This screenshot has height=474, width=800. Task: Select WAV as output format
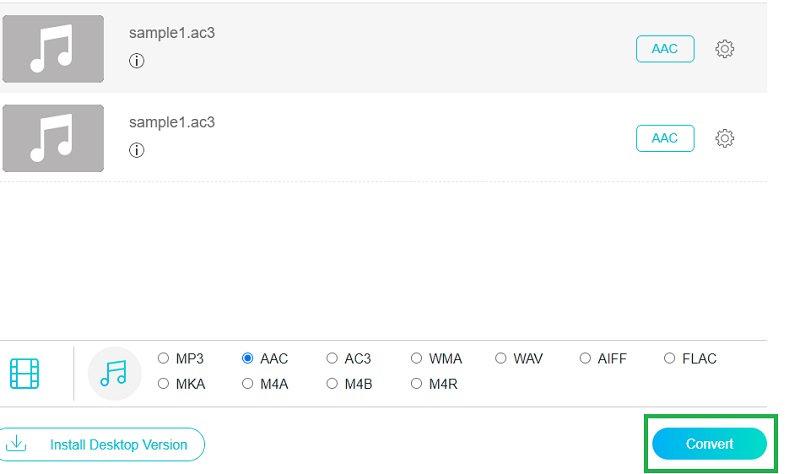[501, 359]
